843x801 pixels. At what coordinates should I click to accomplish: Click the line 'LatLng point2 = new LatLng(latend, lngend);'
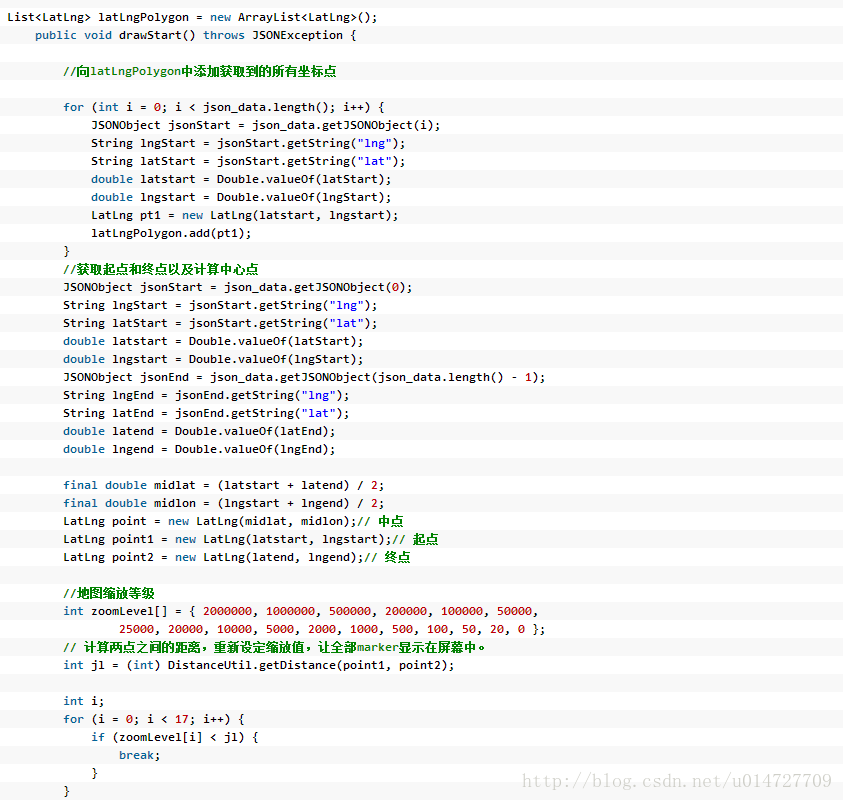click(213, 557)
